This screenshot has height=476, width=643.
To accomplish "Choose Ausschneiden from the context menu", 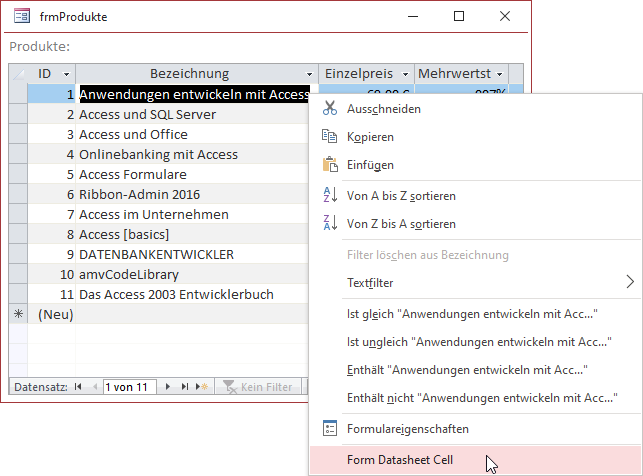I will [476, 109].
